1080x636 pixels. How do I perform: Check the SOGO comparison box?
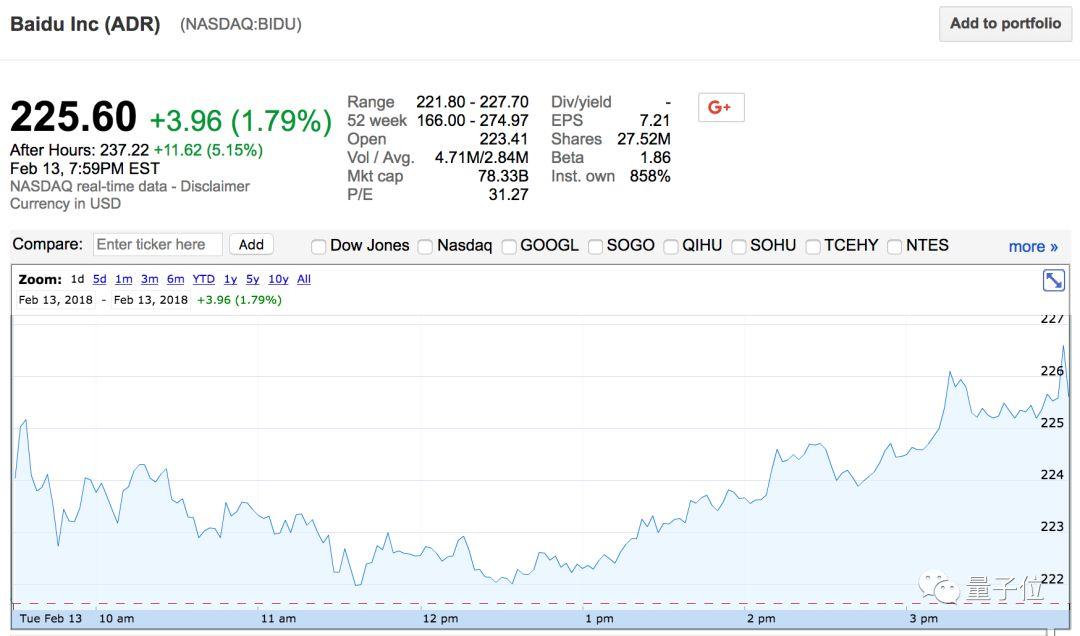point(595,247)
